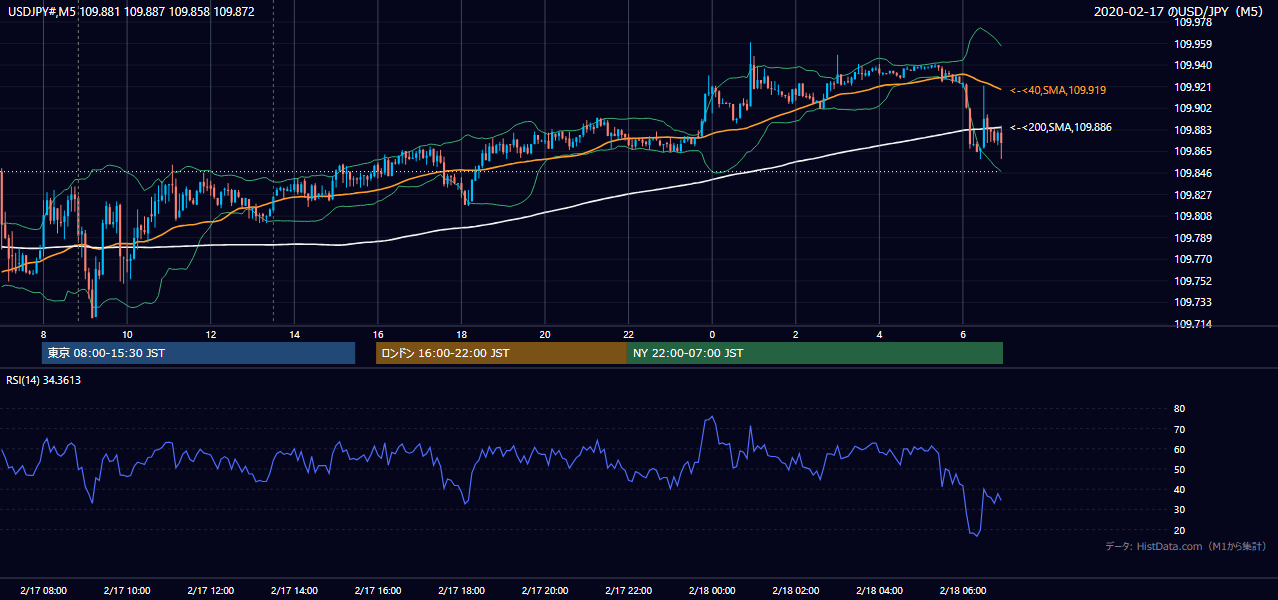Image resolution: width=1278 pixels, height=600 pixels.
Task: Click the 2/17 14:00 date label
Action: coord(293,591)
